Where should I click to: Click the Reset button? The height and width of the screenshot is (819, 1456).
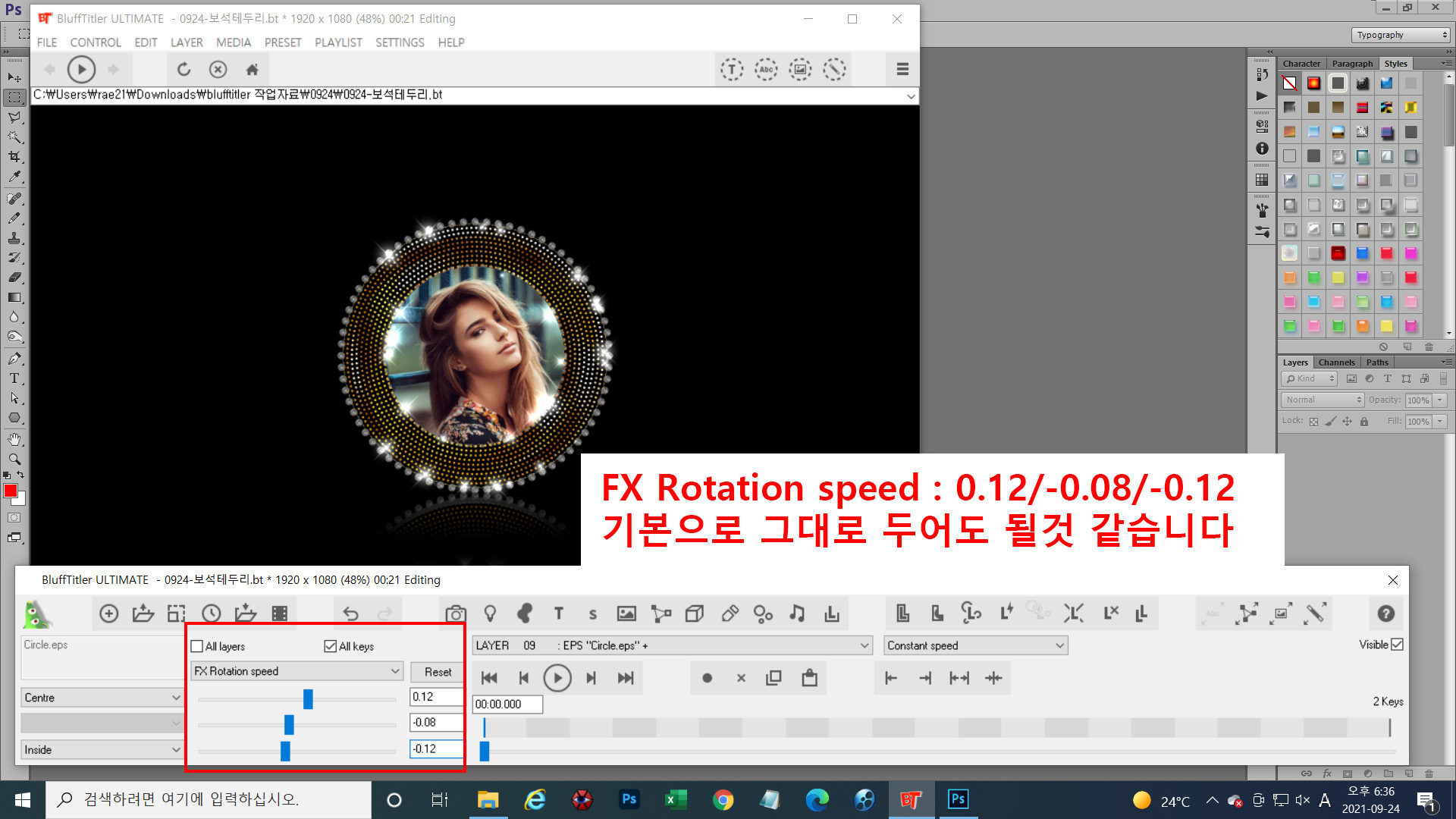tap(438, 672)
